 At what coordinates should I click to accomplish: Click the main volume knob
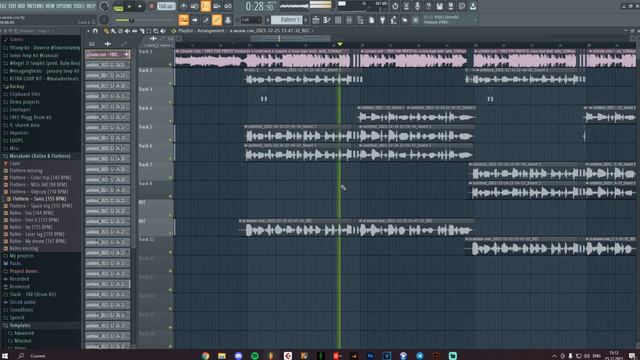point(104,6)
